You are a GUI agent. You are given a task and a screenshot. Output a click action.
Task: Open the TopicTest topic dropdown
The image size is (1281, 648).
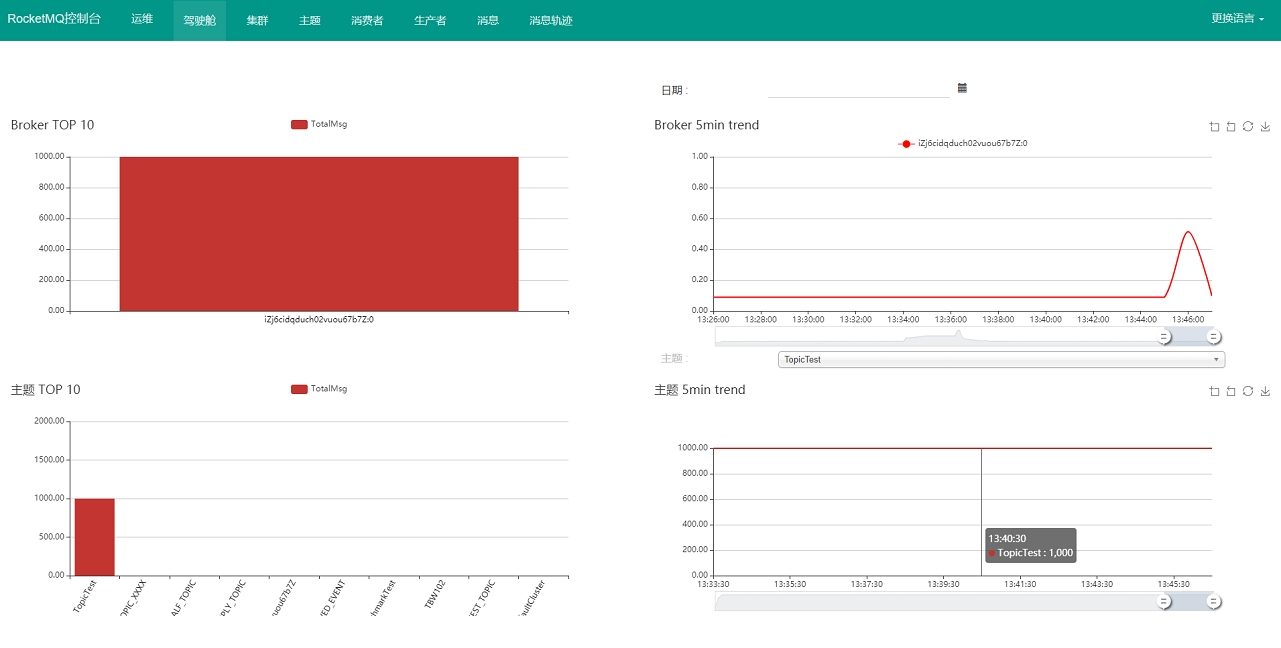(x=1000, y=359)
